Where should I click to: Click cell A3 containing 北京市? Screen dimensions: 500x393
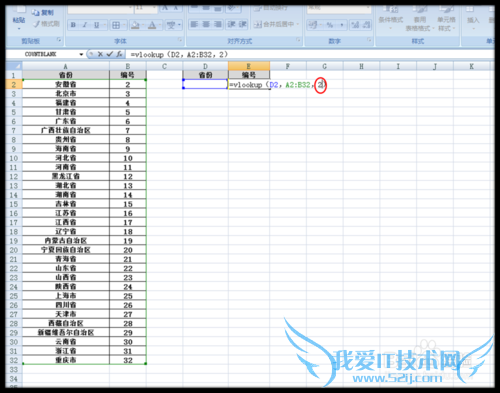point(66,94)
